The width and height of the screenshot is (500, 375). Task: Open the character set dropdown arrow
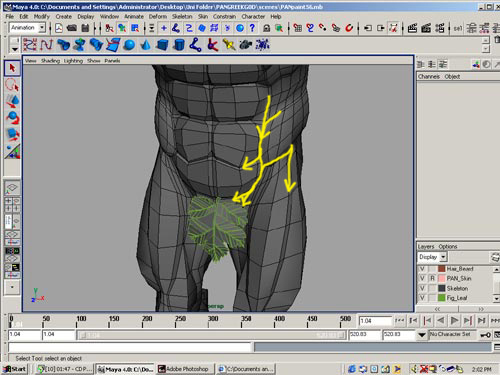point(422,335)
